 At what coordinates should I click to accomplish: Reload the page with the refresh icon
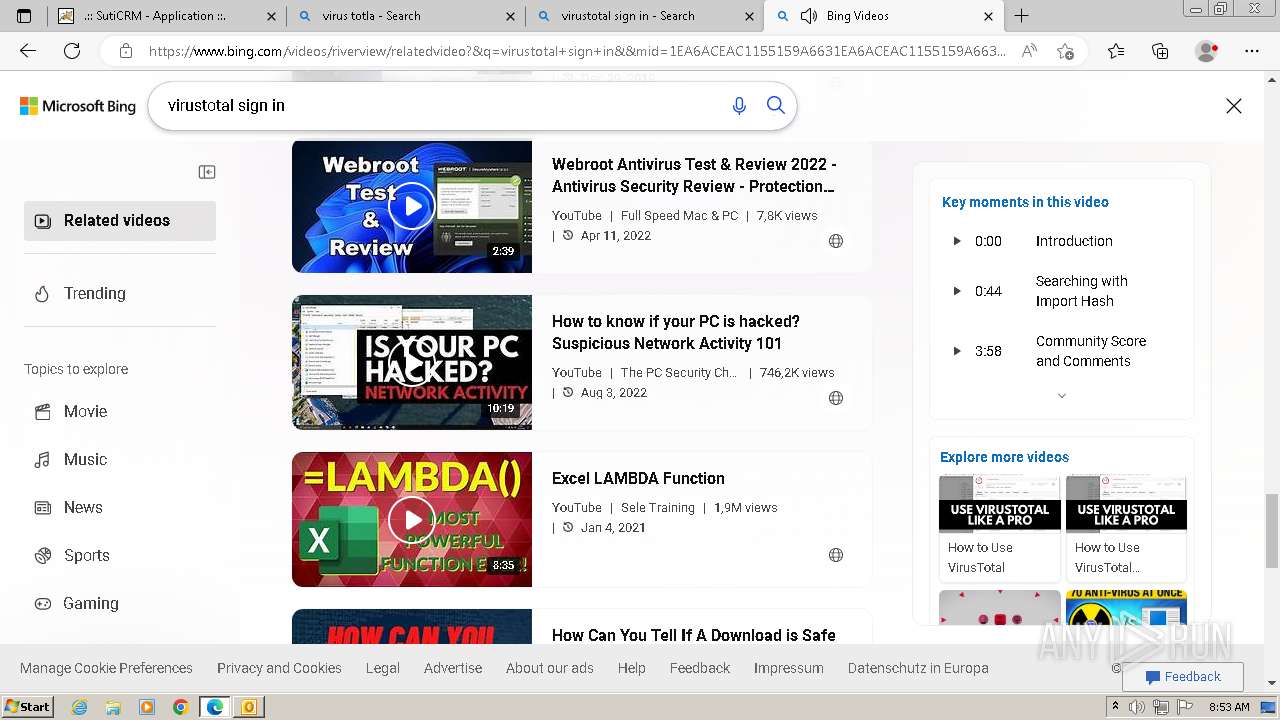click(72, 51)
